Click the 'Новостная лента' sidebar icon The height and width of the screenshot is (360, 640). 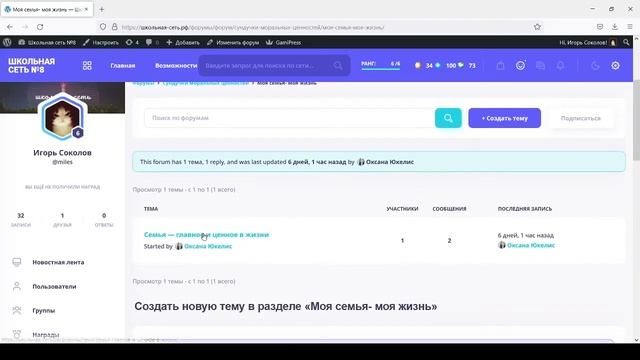17,262
